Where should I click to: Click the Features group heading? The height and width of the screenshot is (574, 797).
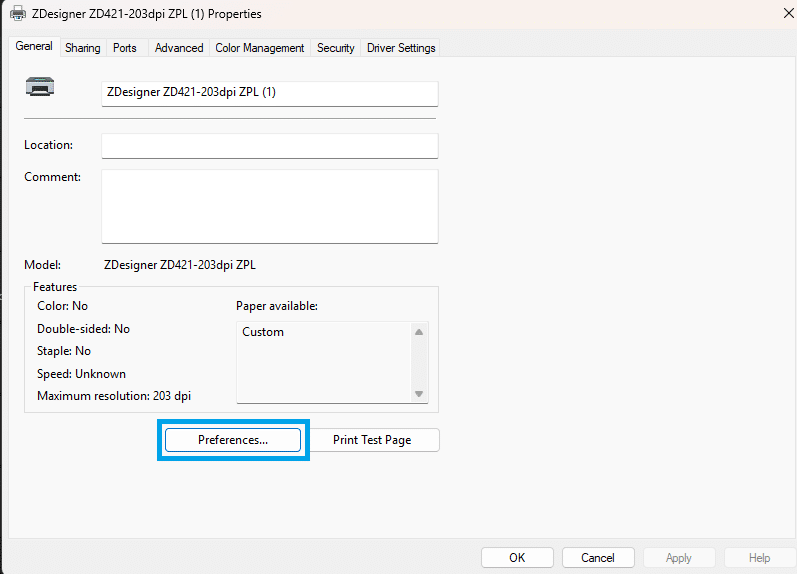[55, 287]
